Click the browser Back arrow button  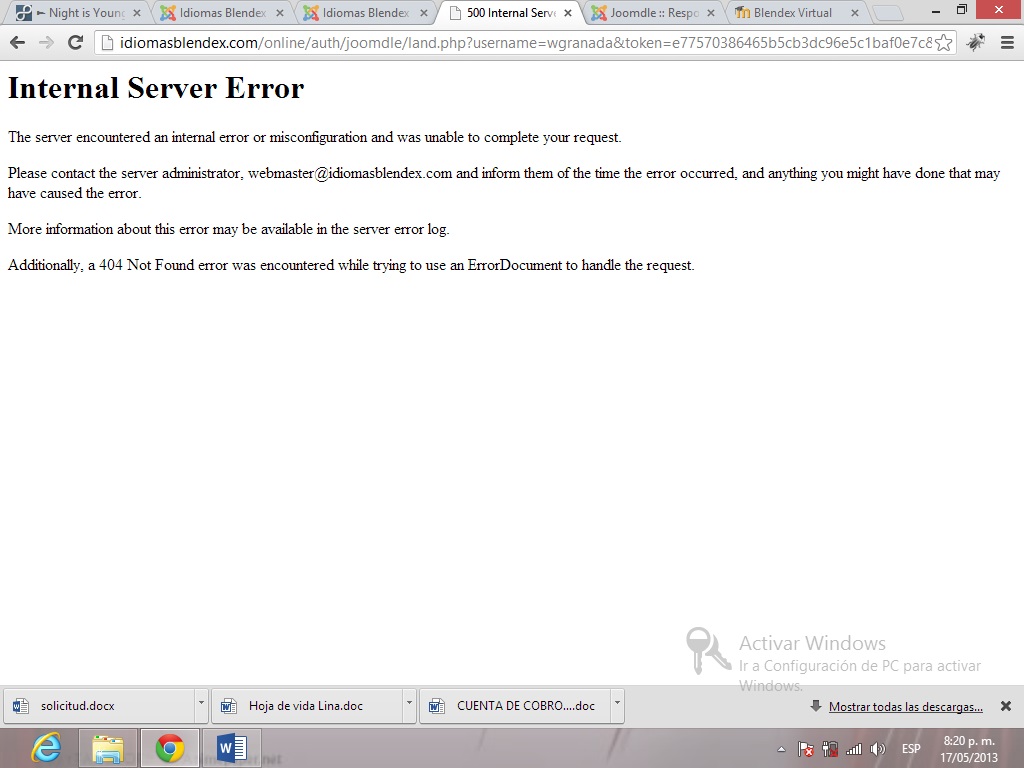(x=17, y=43)
